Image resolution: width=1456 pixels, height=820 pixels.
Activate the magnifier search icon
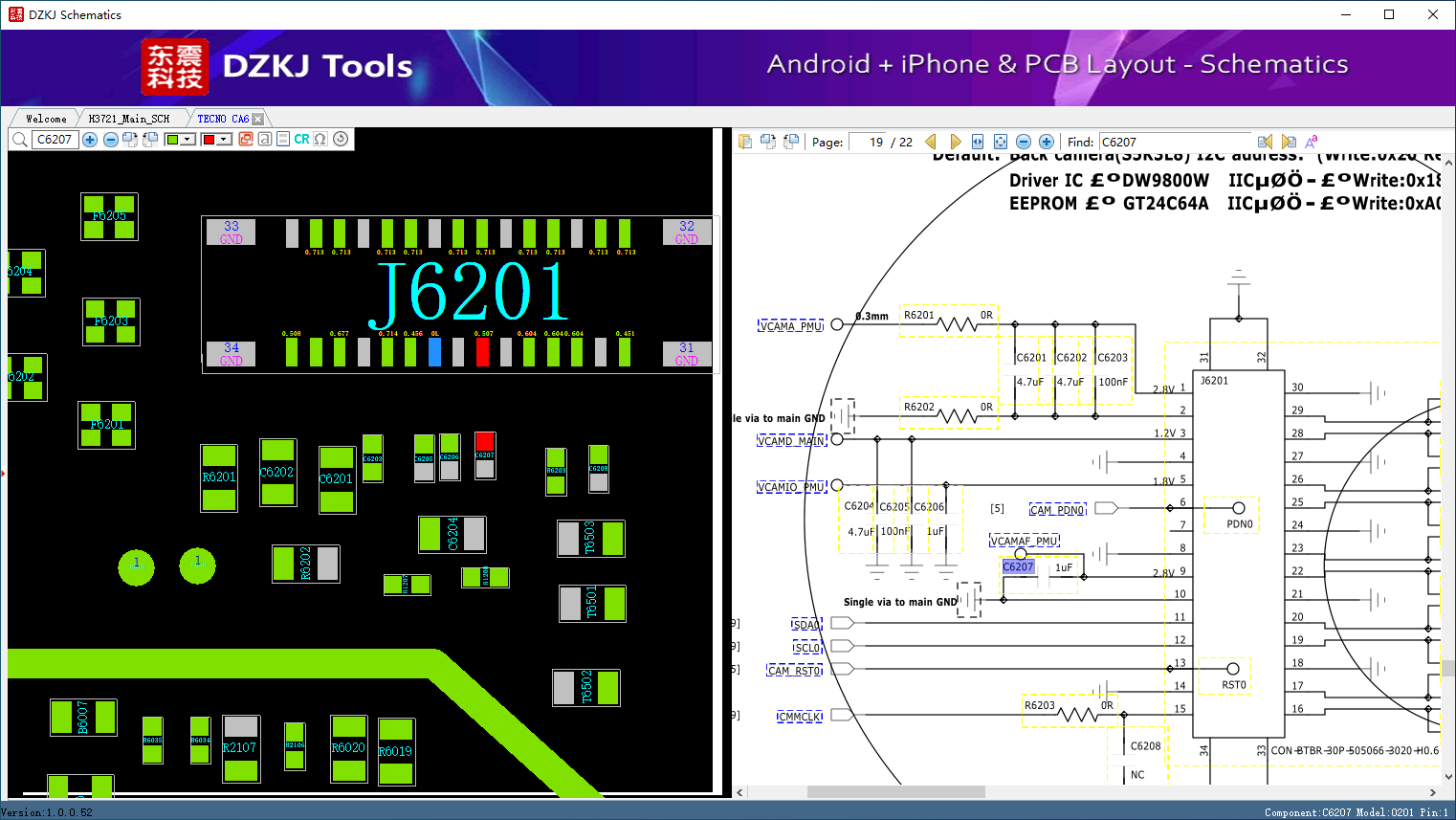21,139
